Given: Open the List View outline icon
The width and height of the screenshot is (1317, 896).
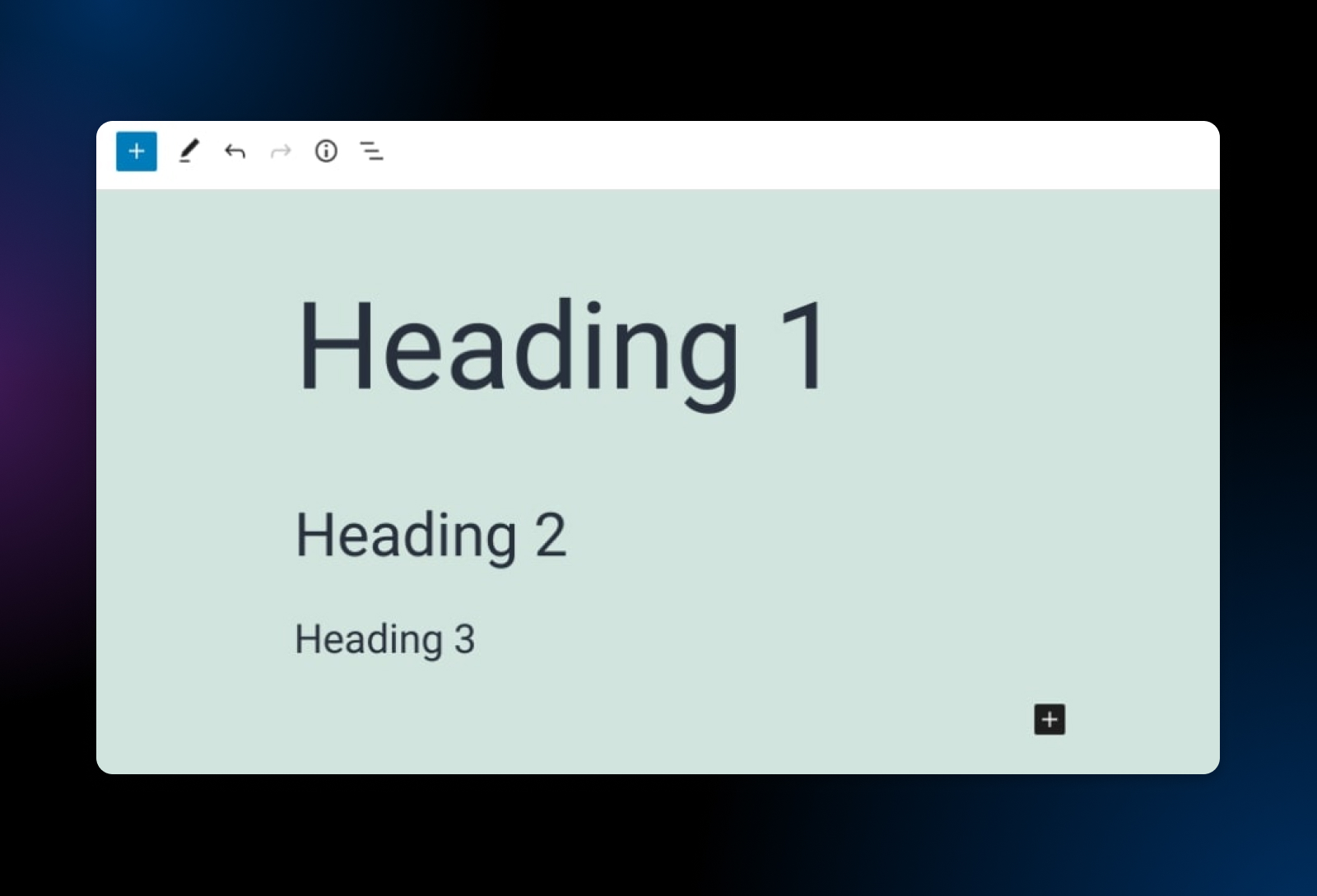Looking at the screenshot, I should pos(371,151).
